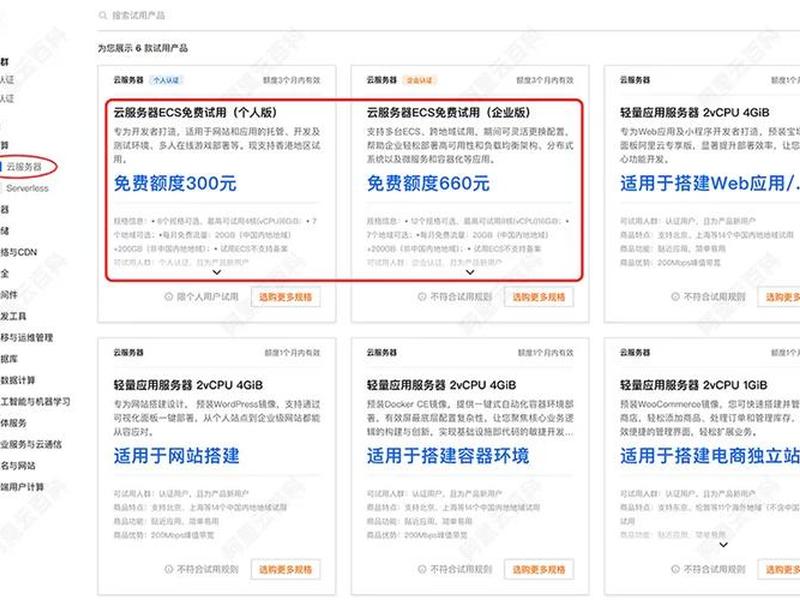Click 选购更多规格 on 网站搭建 card
Screen dimensions: 800x600
click(286, 569)
